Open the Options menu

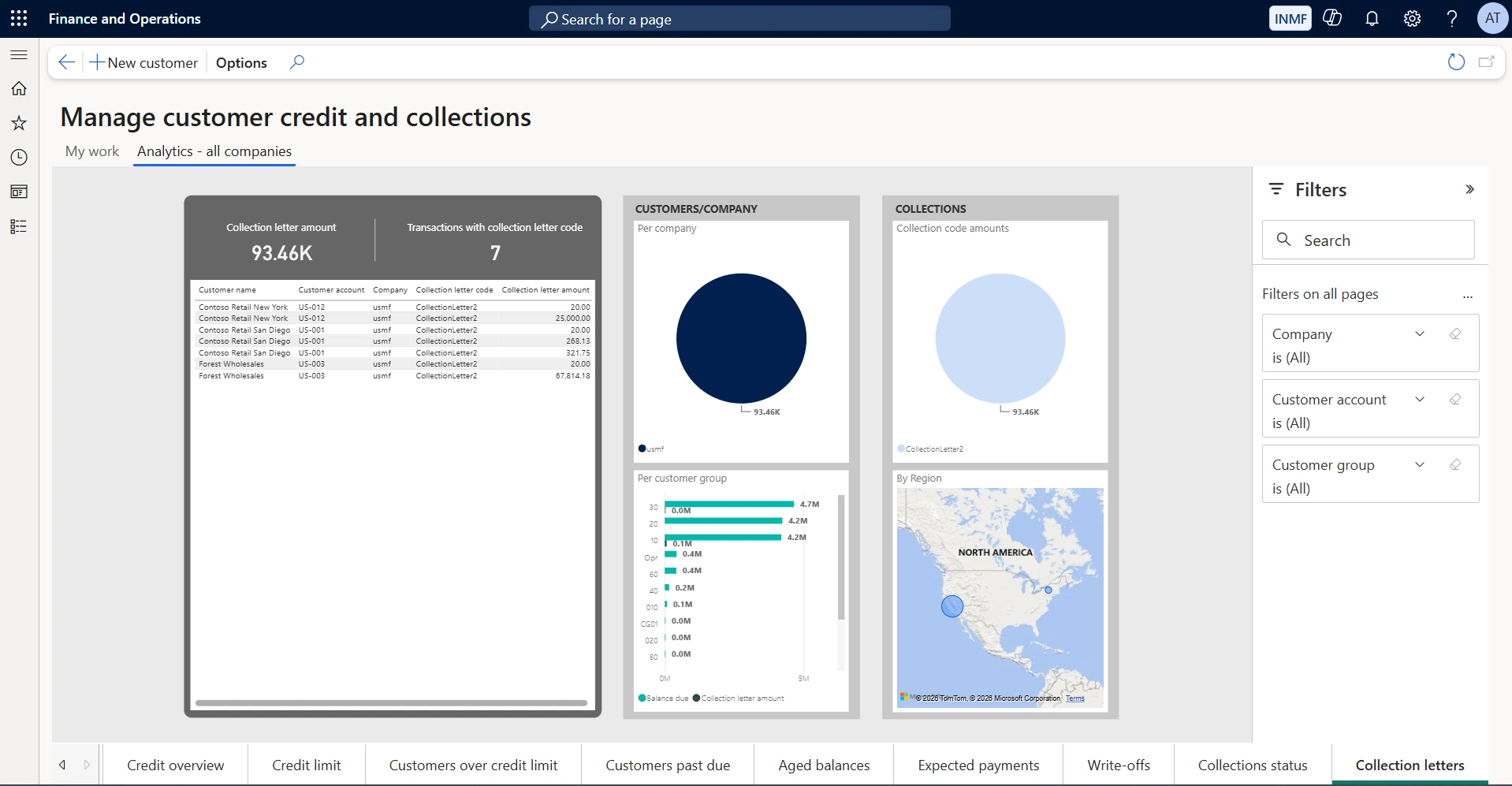tap(241, 62)
